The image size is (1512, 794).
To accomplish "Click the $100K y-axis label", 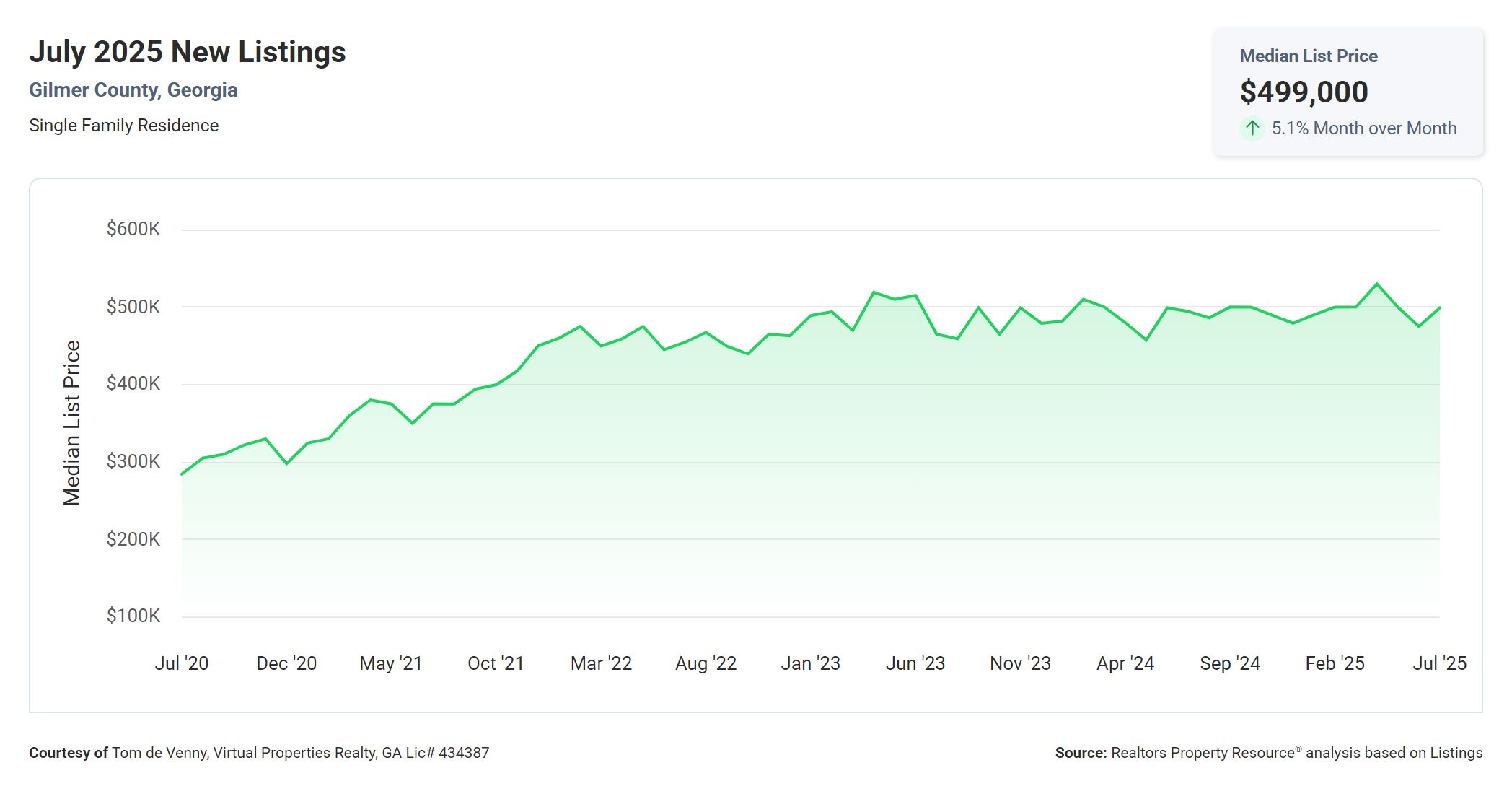I will [x=133, y=616].
